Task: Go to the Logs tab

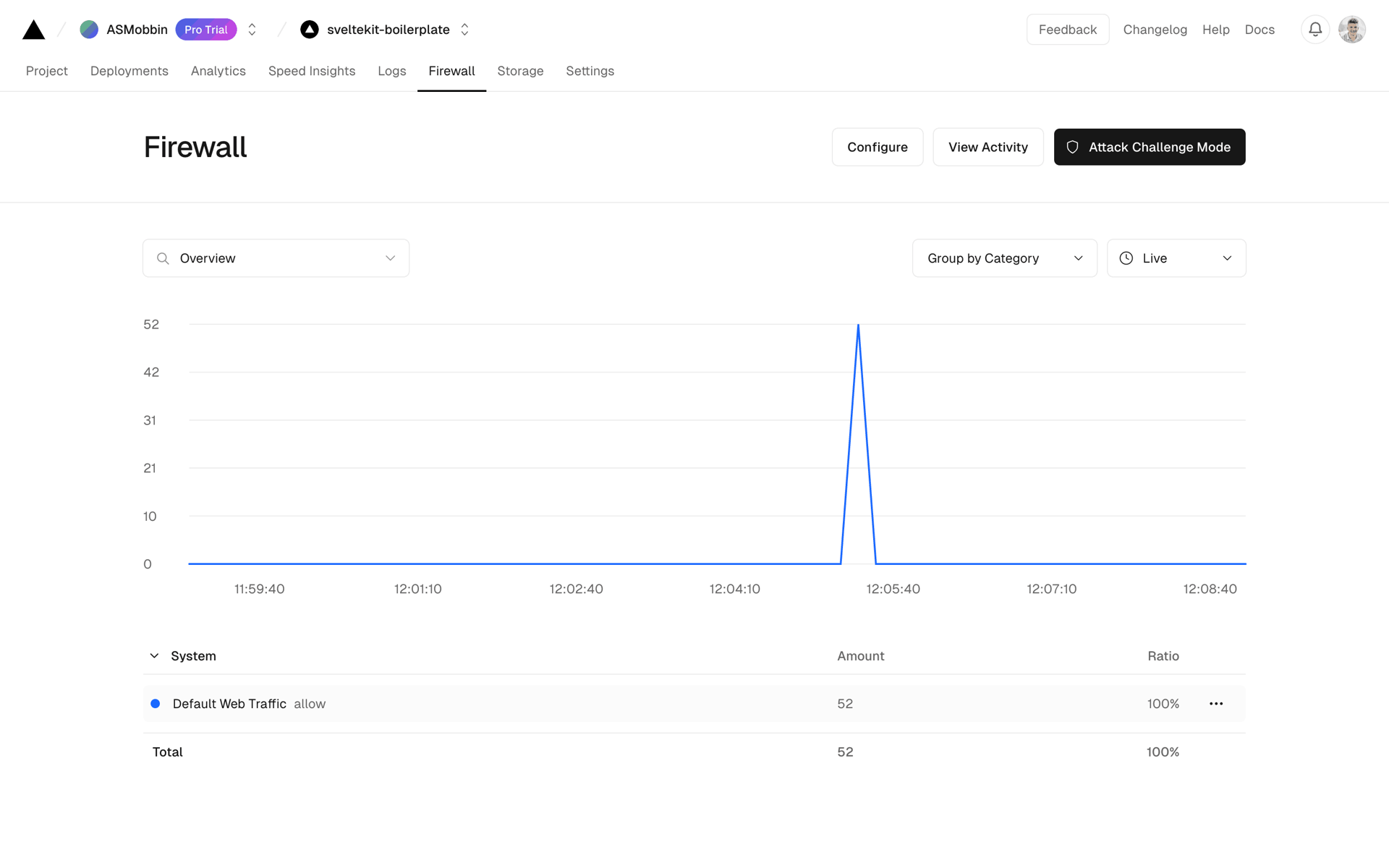Action: point(392,71)
